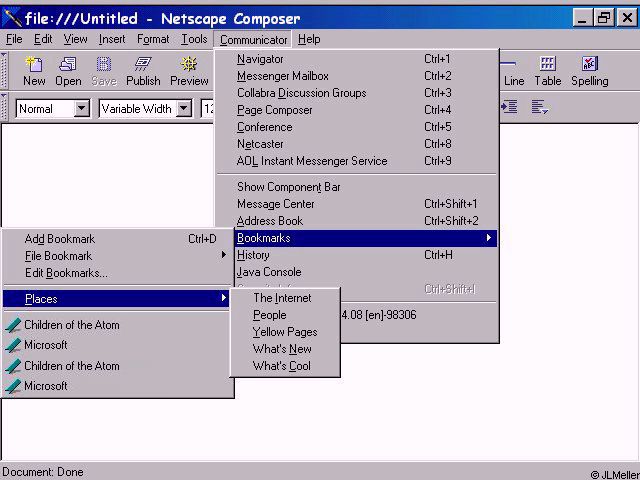Select Collabra Discussion Groups item
The image size is (640, 480).
(x=356, y=93)
